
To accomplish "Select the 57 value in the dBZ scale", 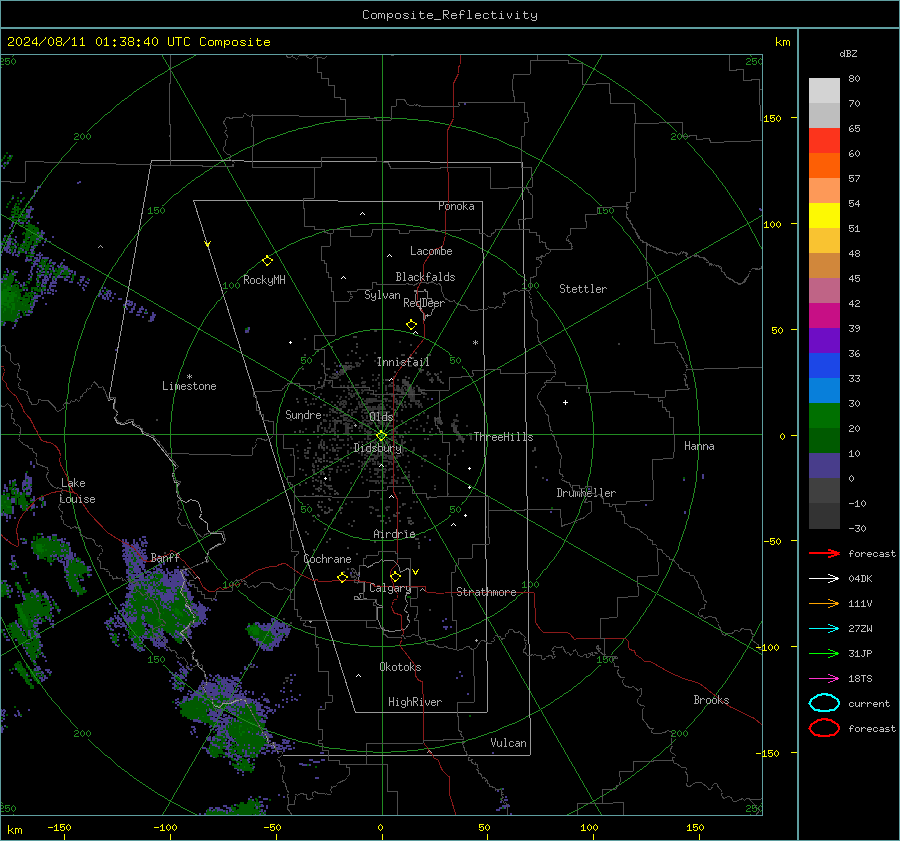I will 854,179.
